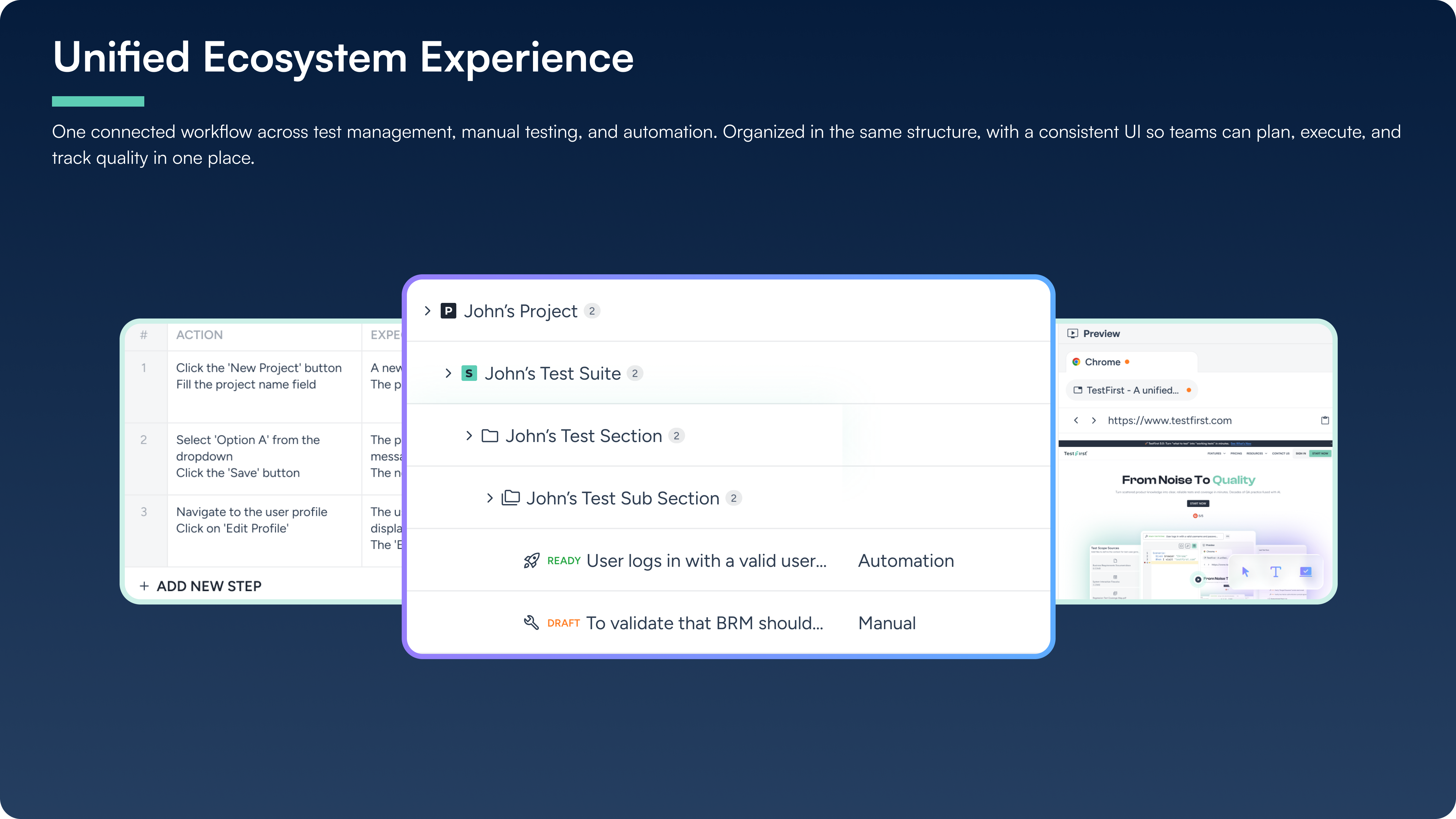Click the URL address field
1456x819 pixels.
point(1169,420)
